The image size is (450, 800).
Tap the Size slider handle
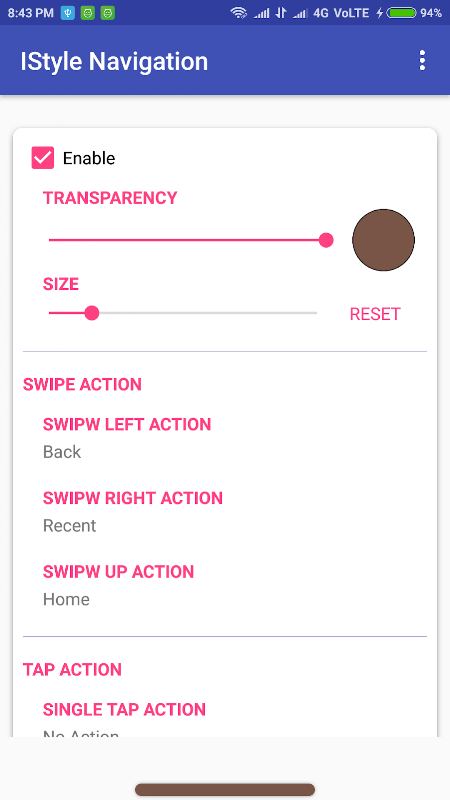(92, 313)
